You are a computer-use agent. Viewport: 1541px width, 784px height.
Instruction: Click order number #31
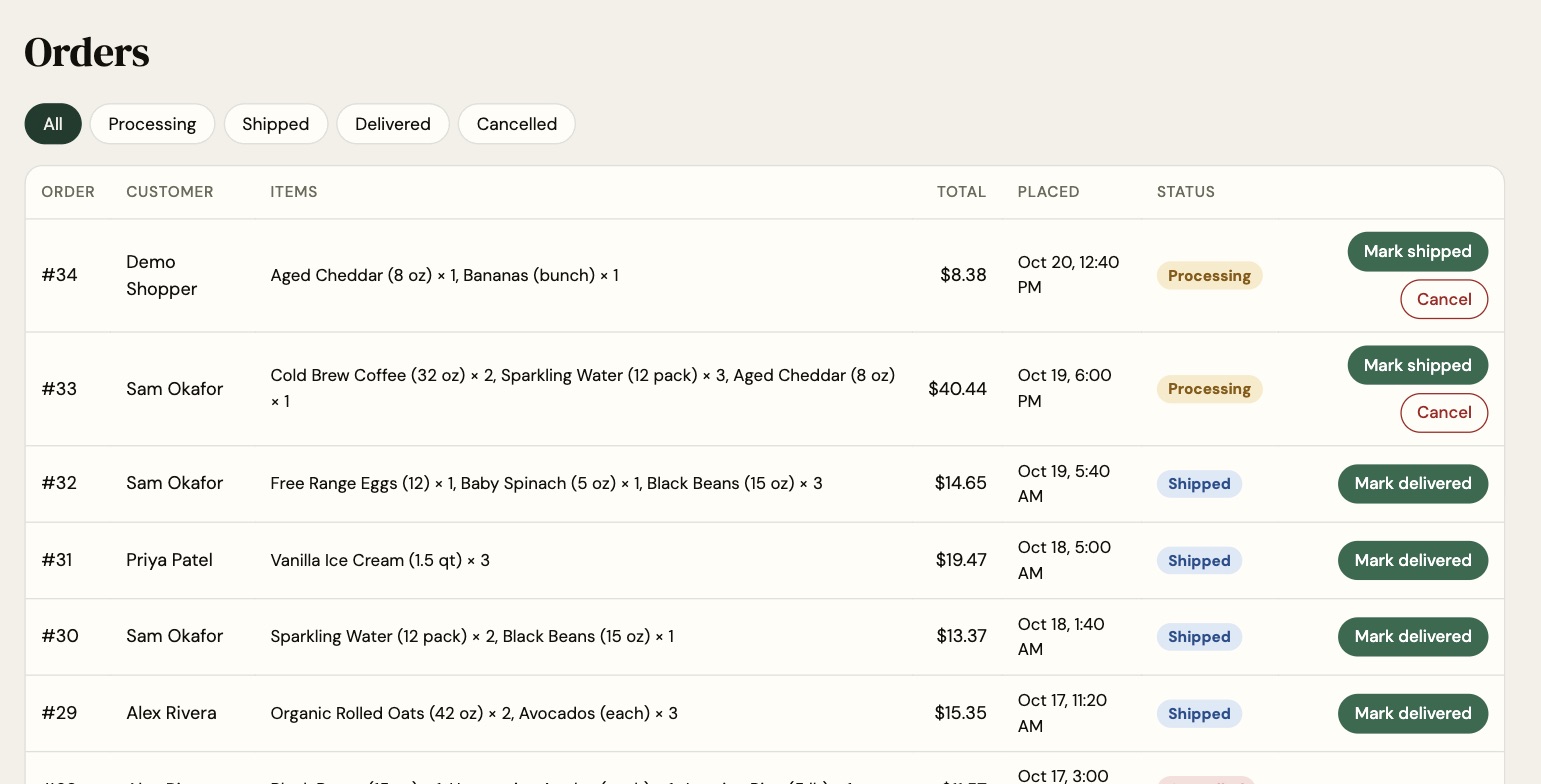57,560
